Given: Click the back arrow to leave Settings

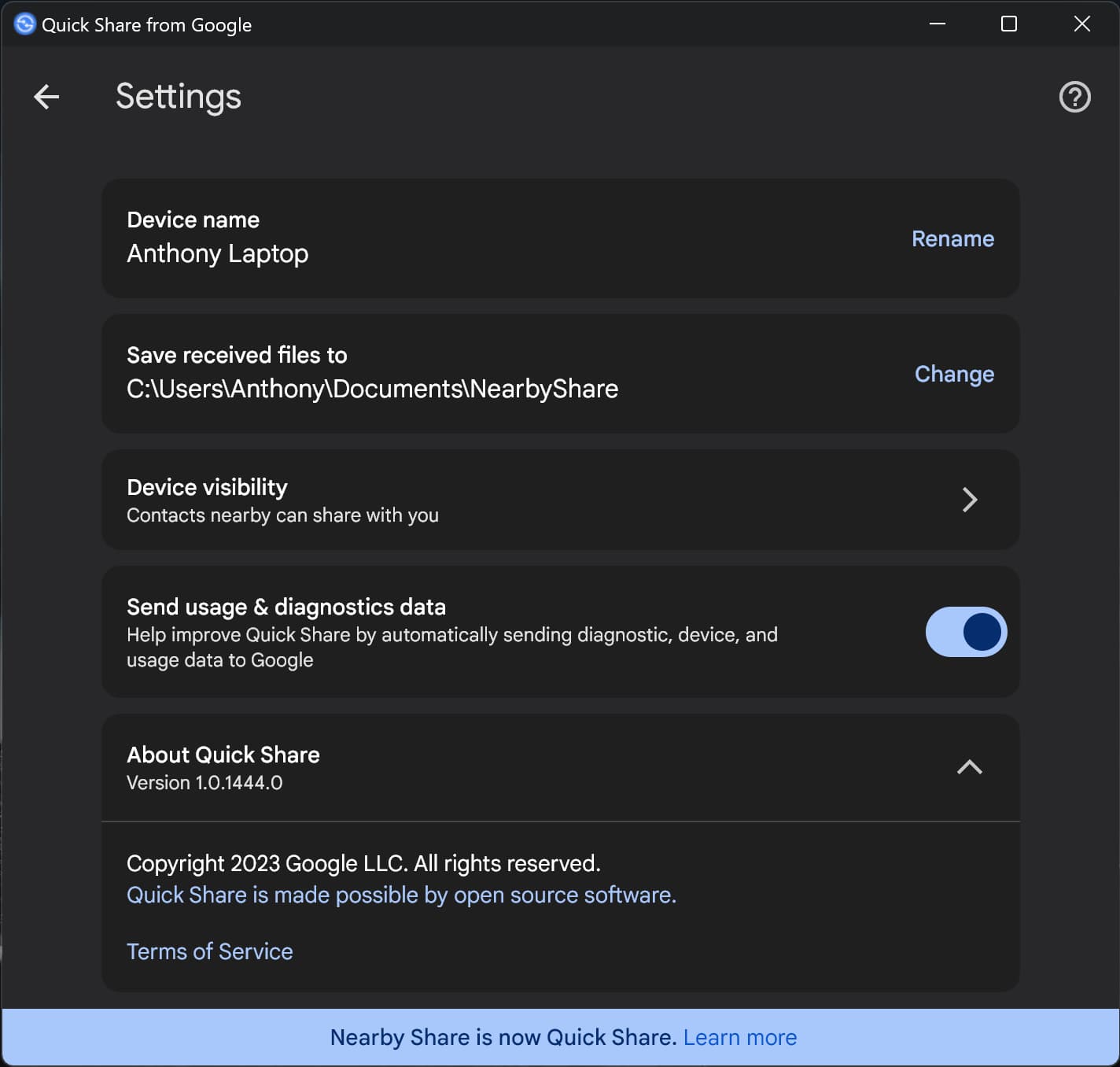Looking at the screenshot, I should (45, 96).
